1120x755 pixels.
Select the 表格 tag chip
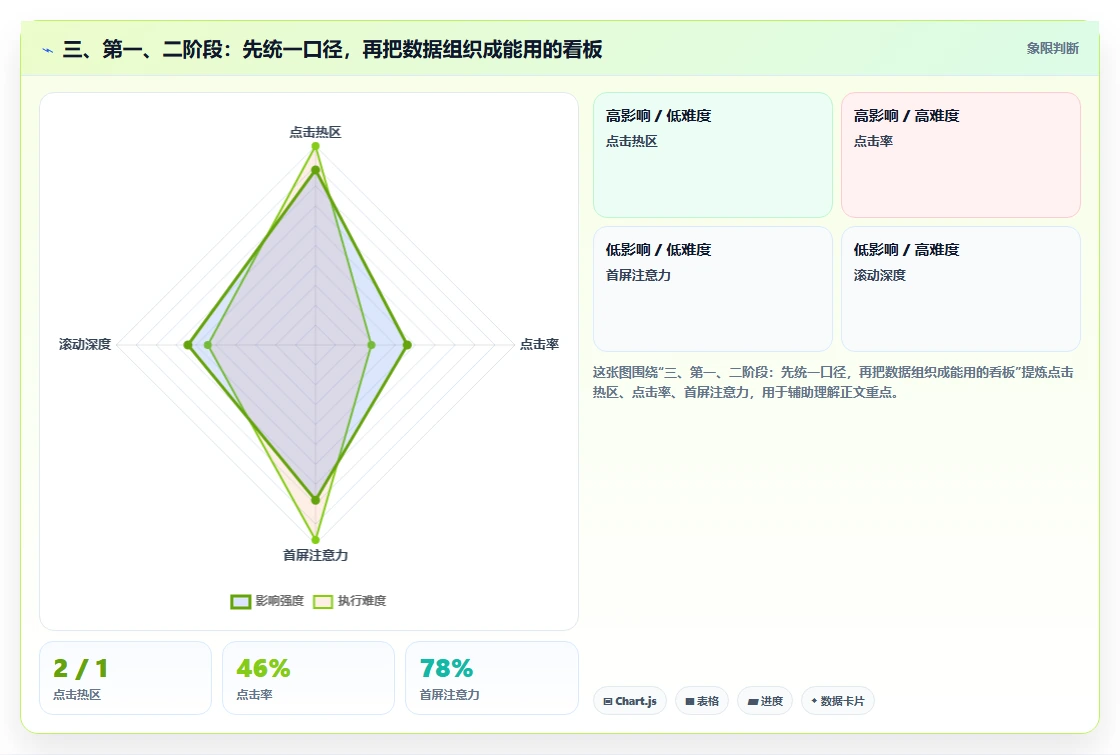[x=701, y=701]
